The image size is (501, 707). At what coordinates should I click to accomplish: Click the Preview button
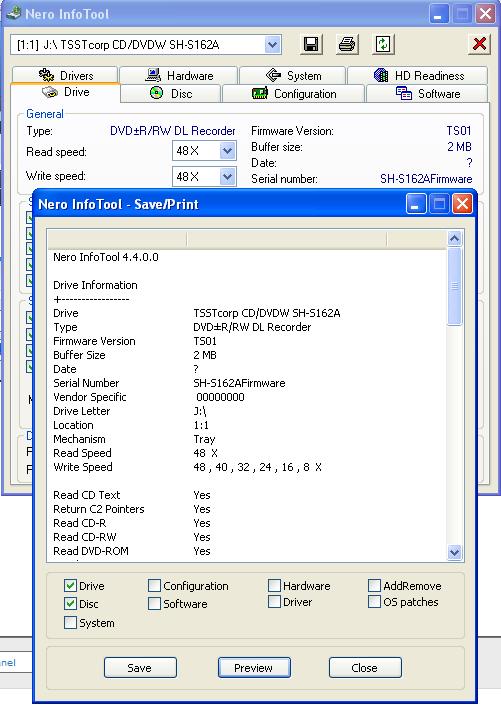(254, 668)
